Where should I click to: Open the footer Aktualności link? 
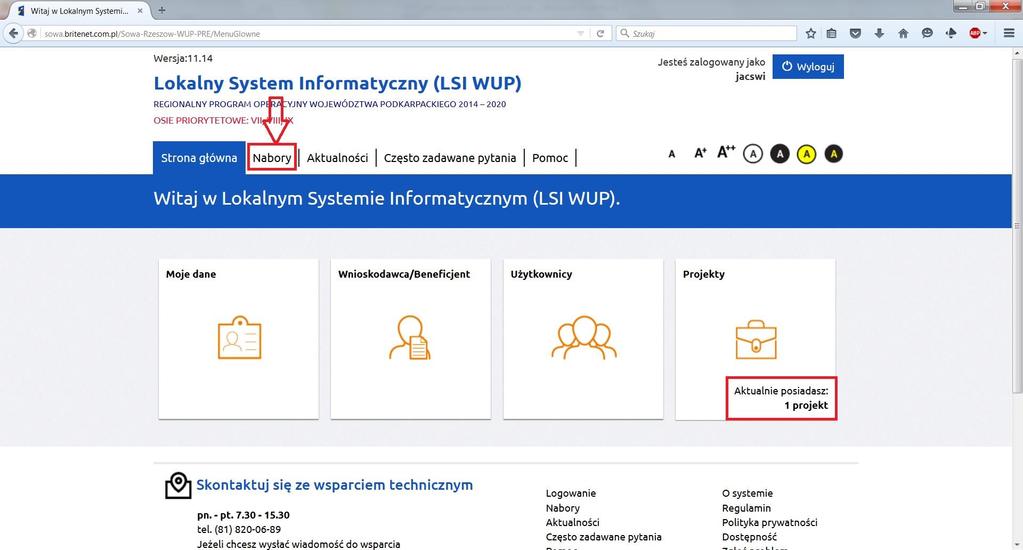coord(573,523)
